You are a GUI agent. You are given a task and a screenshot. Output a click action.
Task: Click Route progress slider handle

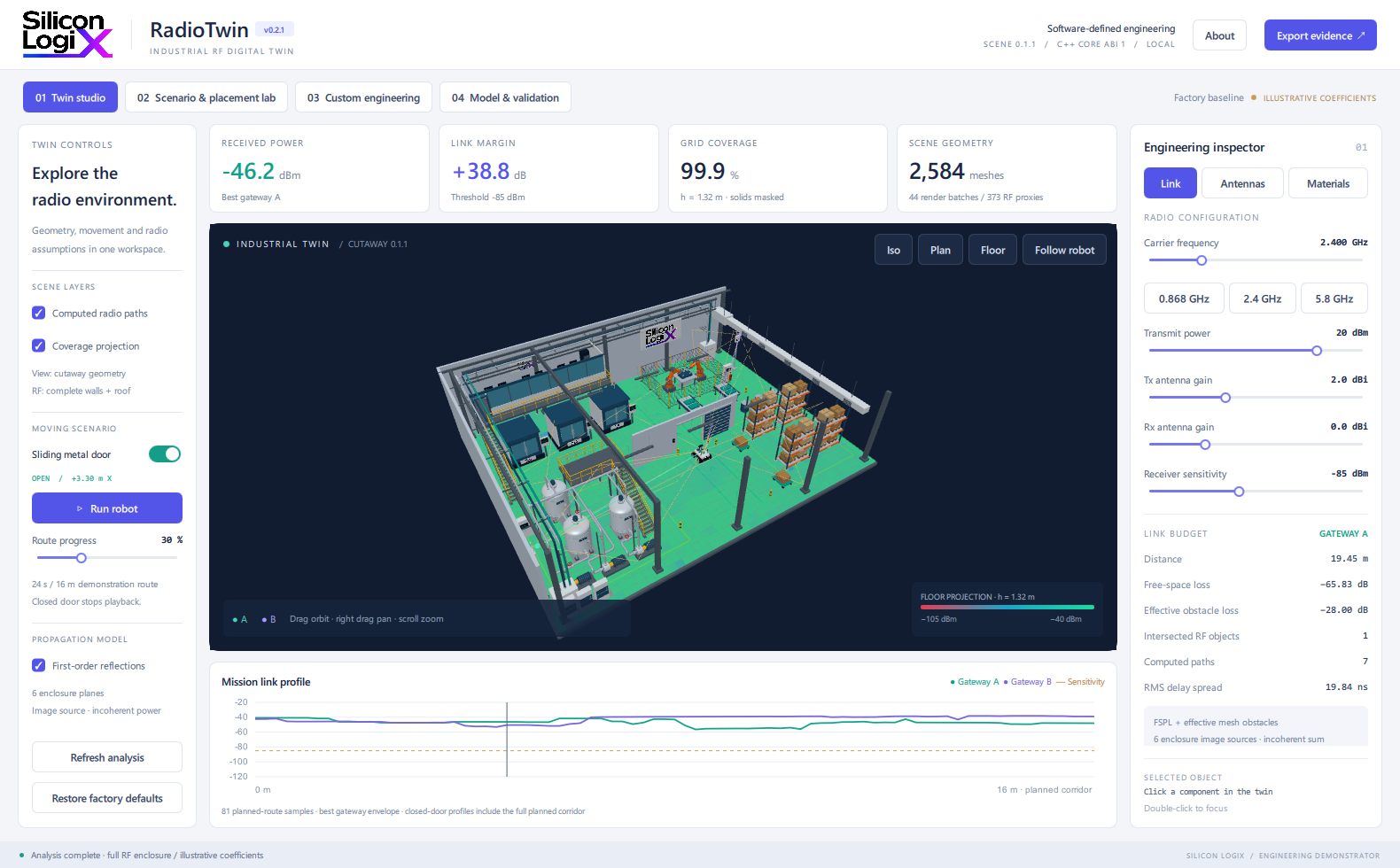click(x=82, y=558)
